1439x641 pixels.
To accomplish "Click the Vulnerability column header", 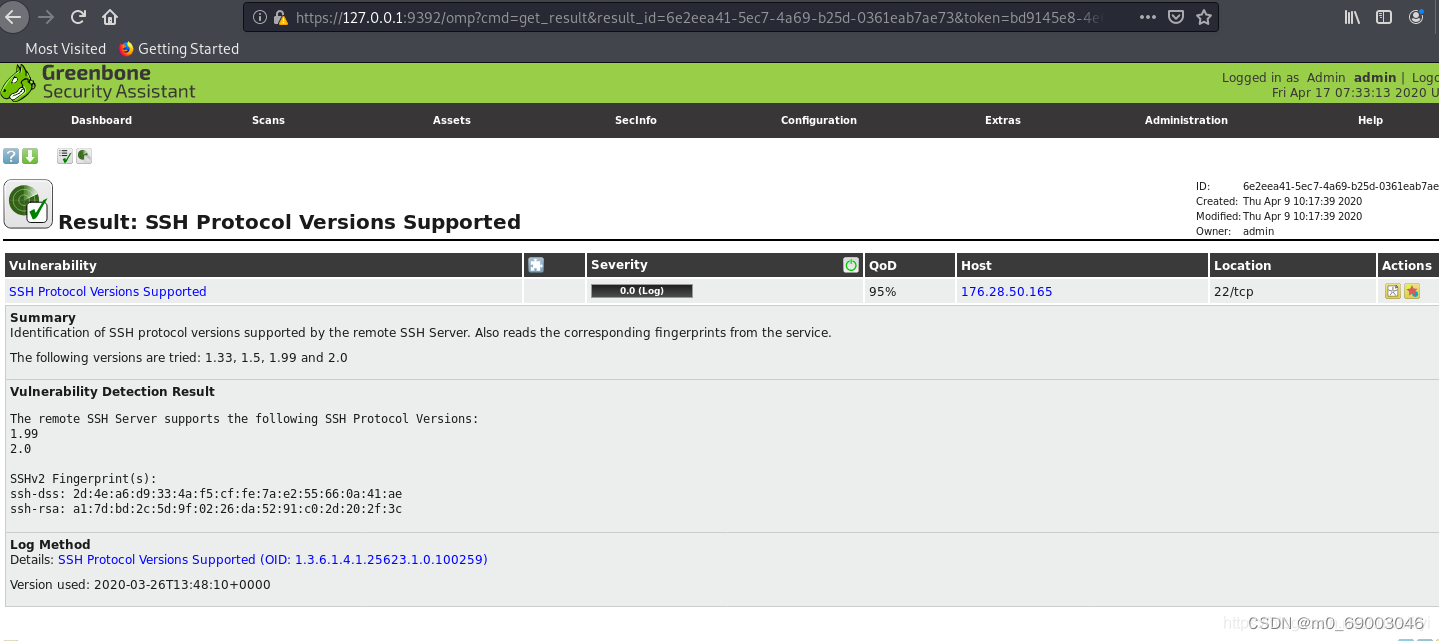I will (x=53, y=265).
